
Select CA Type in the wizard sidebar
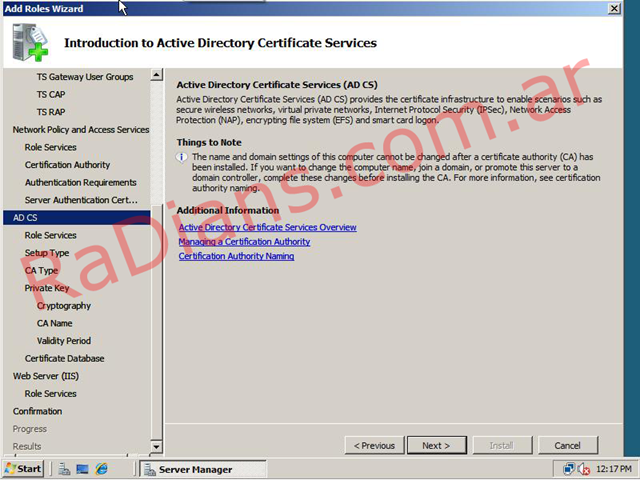point(41,270)
